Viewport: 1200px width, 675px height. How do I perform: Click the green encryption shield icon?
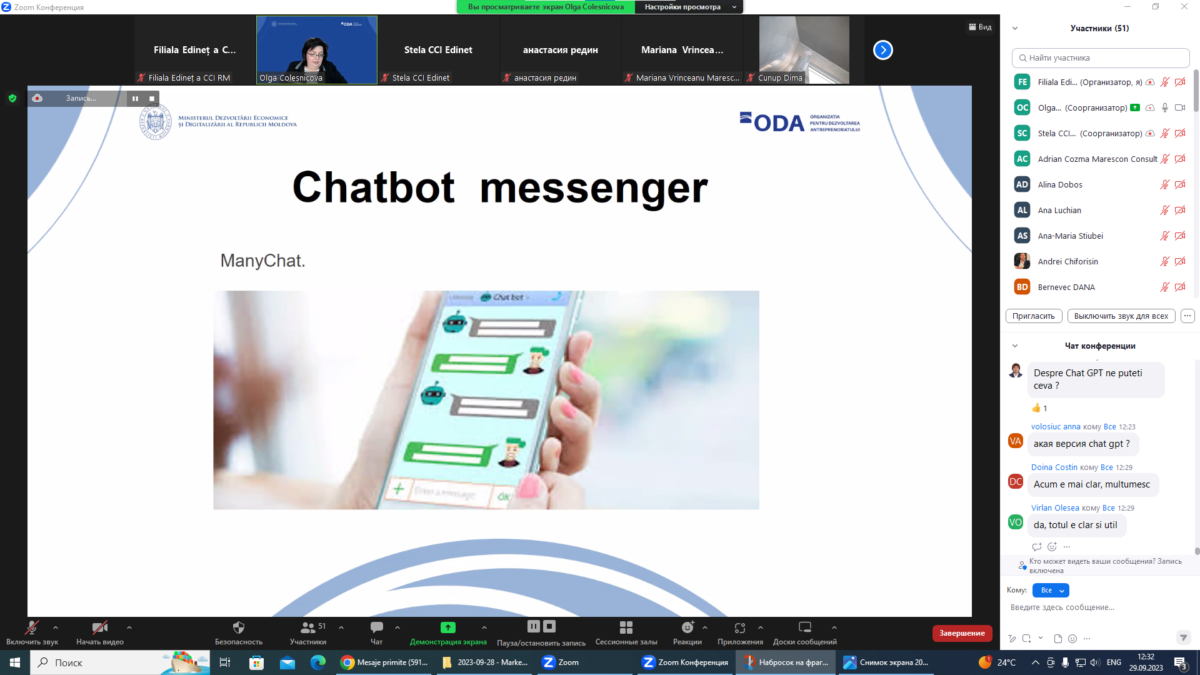click(x=12, y=98)
